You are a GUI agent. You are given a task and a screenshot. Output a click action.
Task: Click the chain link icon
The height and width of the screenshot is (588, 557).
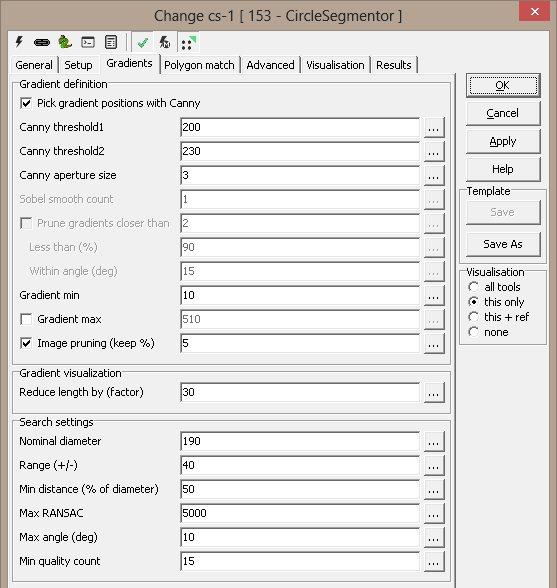tap(42, 42)
